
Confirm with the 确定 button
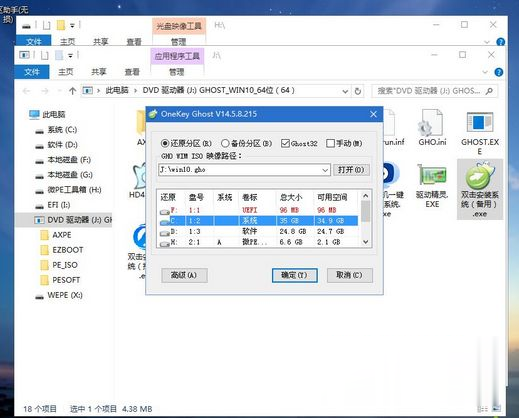(294, 275)
